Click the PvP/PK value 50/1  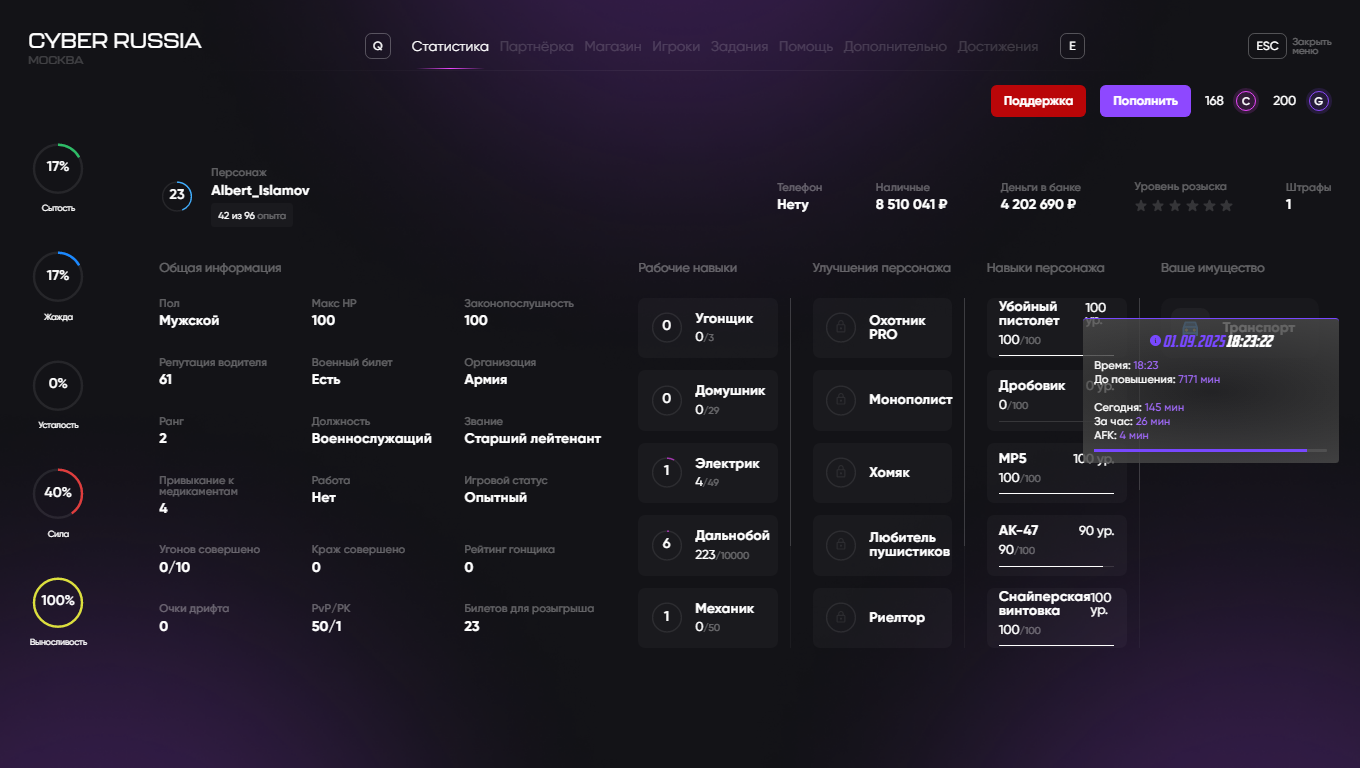pos(327,626)
